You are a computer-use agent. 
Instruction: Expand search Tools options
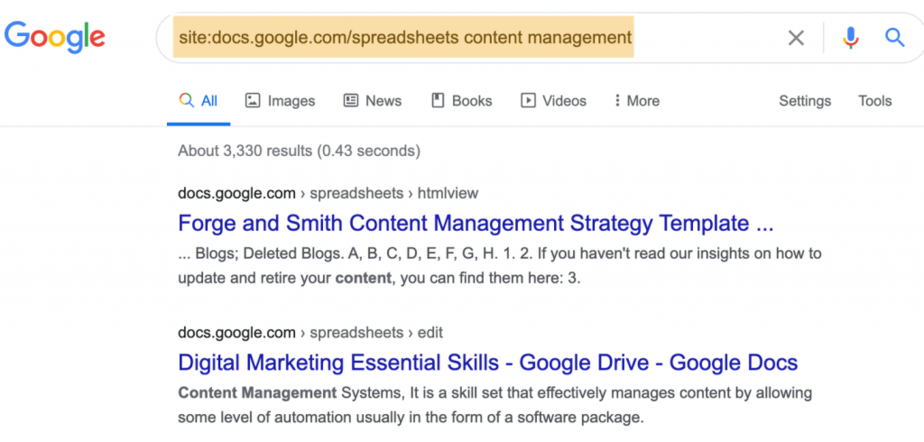pos(875,101)
